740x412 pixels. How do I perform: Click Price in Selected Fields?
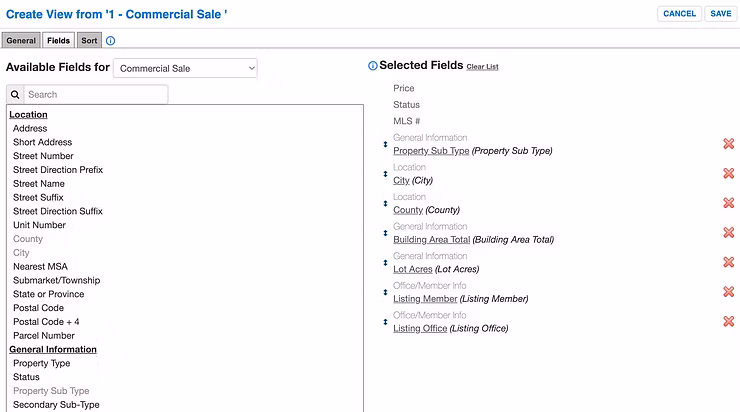404,88
